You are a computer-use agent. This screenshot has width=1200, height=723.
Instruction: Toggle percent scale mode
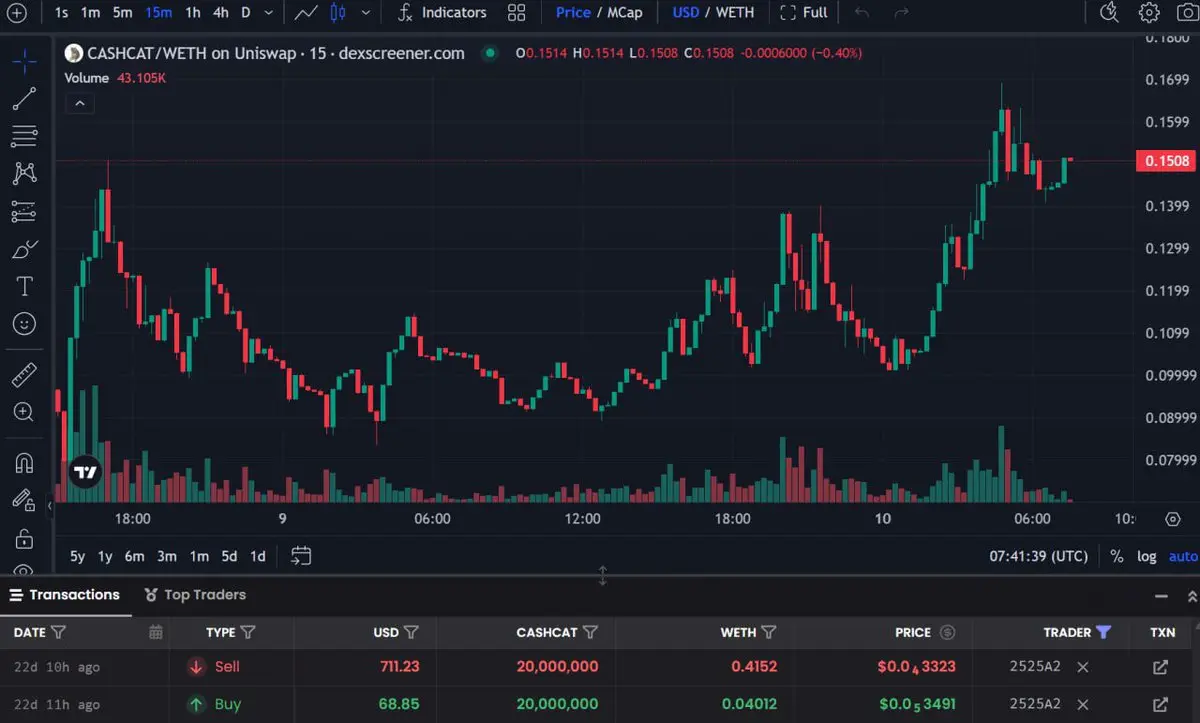[1116, 556]
